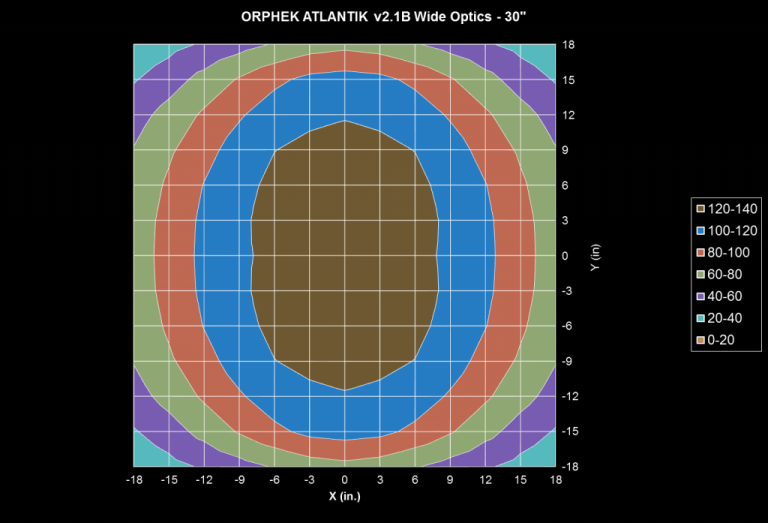
Task: Click X-axis tick label 0
Action: [x=345, y=480]
